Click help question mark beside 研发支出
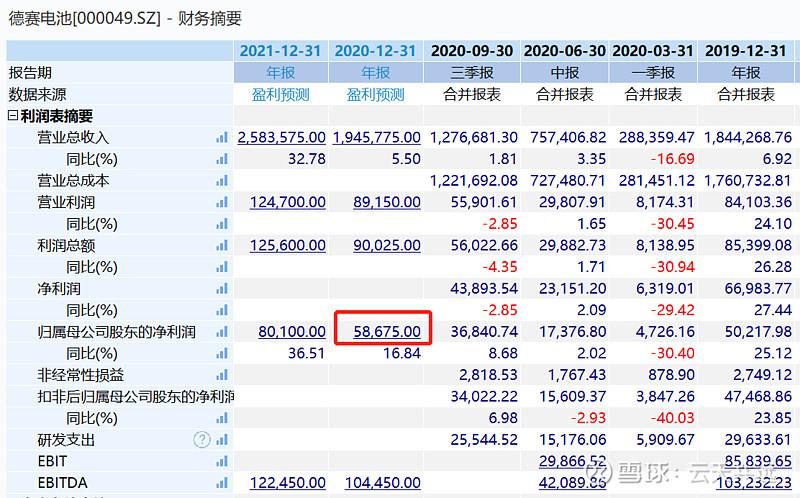The width and height of the screenshot is (800, 498). click(202, 439)
